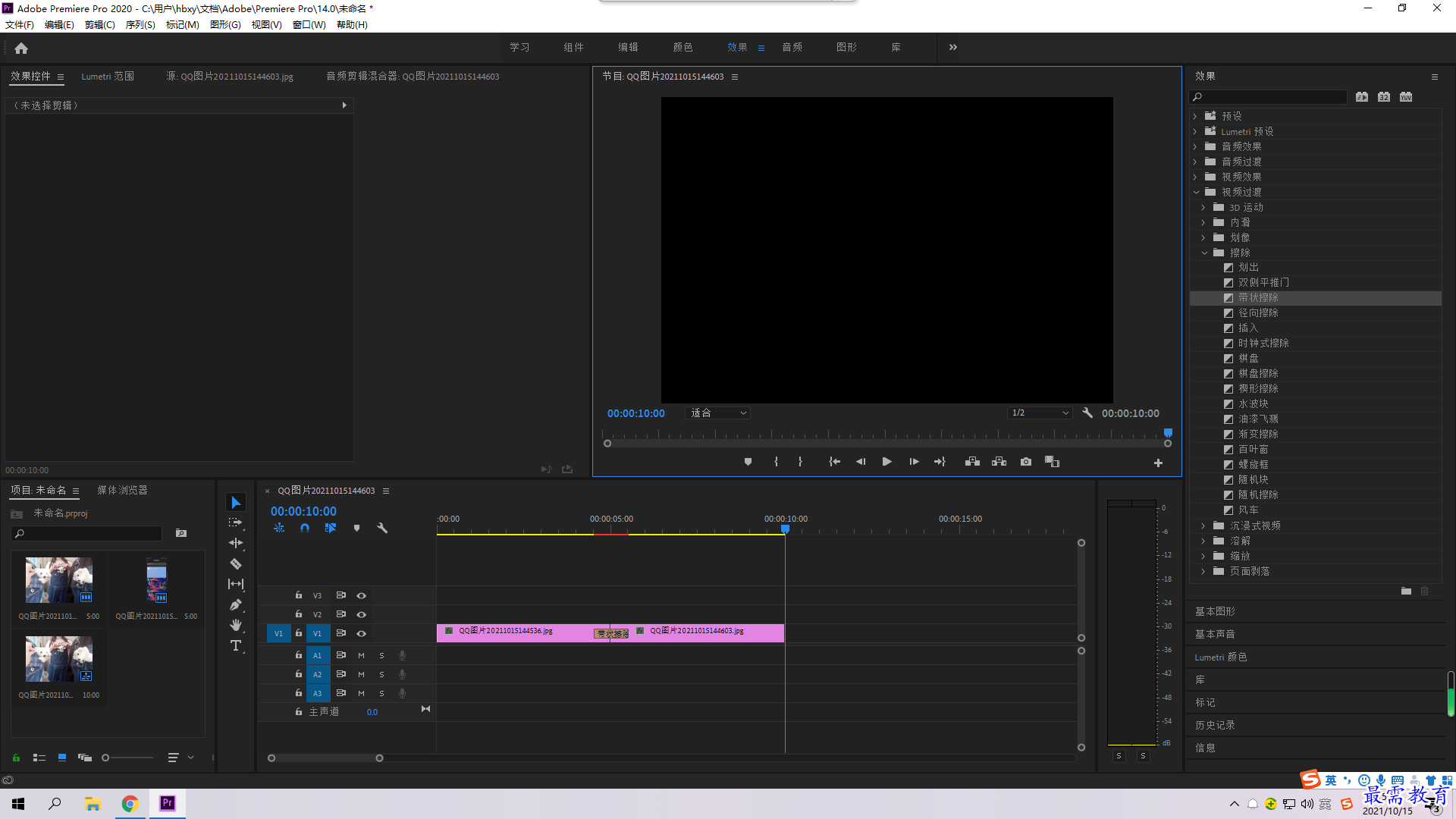Click the effects search field
Screen dimensions: 1456x819
[1269, 97]
